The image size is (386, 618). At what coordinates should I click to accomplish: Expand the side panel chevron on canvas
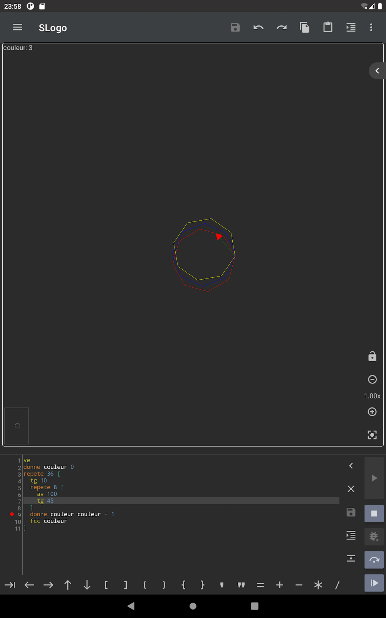click(x=377, y=71)
